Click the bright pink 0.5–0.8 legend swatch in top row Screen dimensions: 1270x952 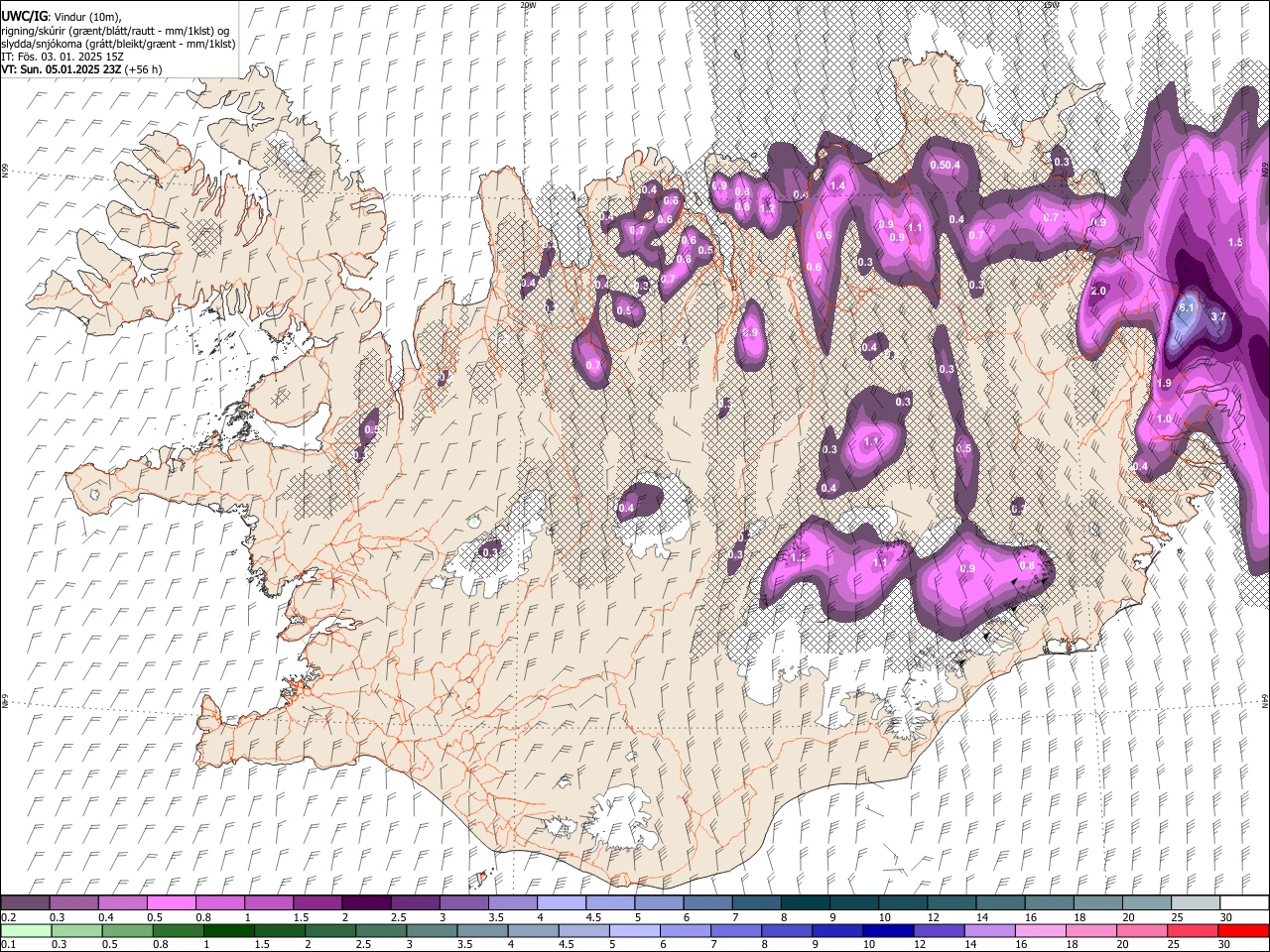171,903
